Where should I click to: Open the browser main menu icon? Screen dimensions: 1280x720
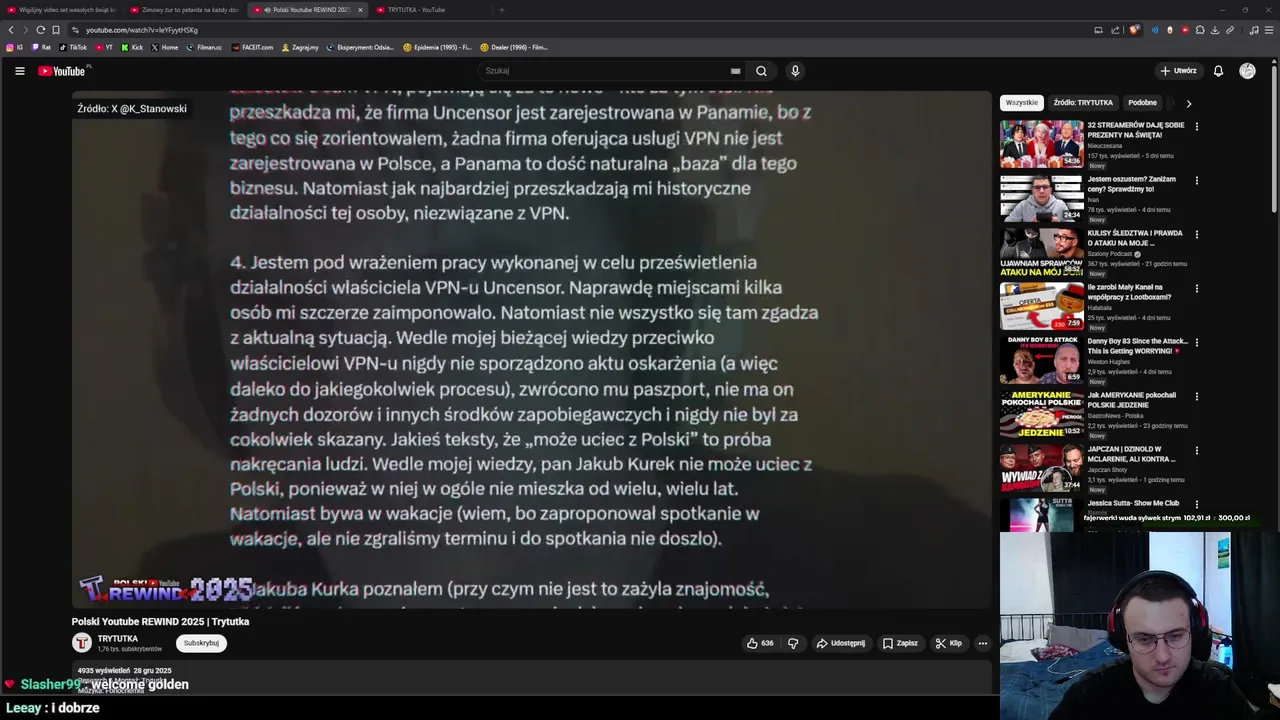(x=1270, y=30)
